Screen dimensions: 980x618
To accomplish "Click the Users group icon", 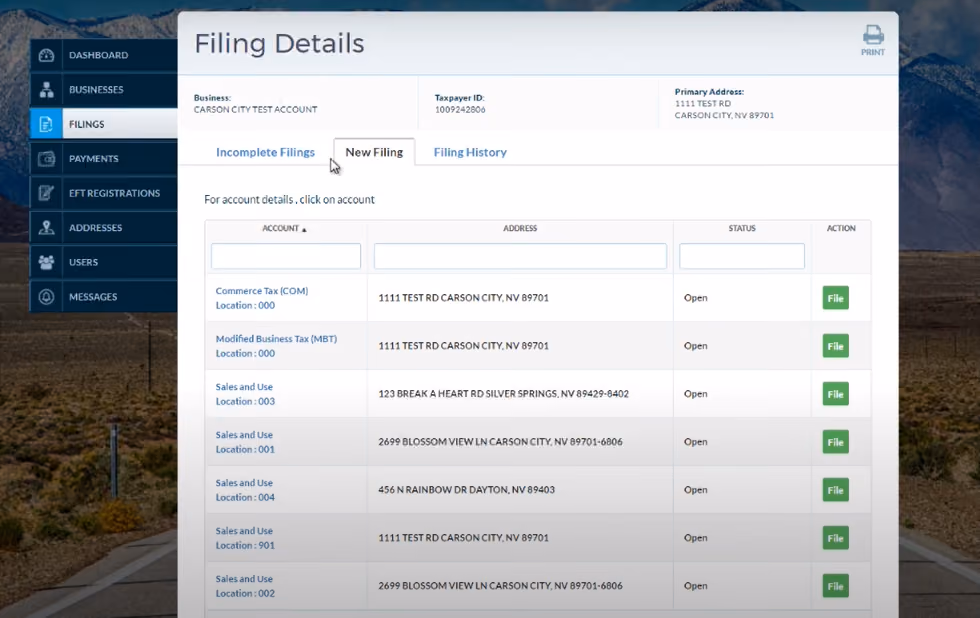I will pos(46,262).
